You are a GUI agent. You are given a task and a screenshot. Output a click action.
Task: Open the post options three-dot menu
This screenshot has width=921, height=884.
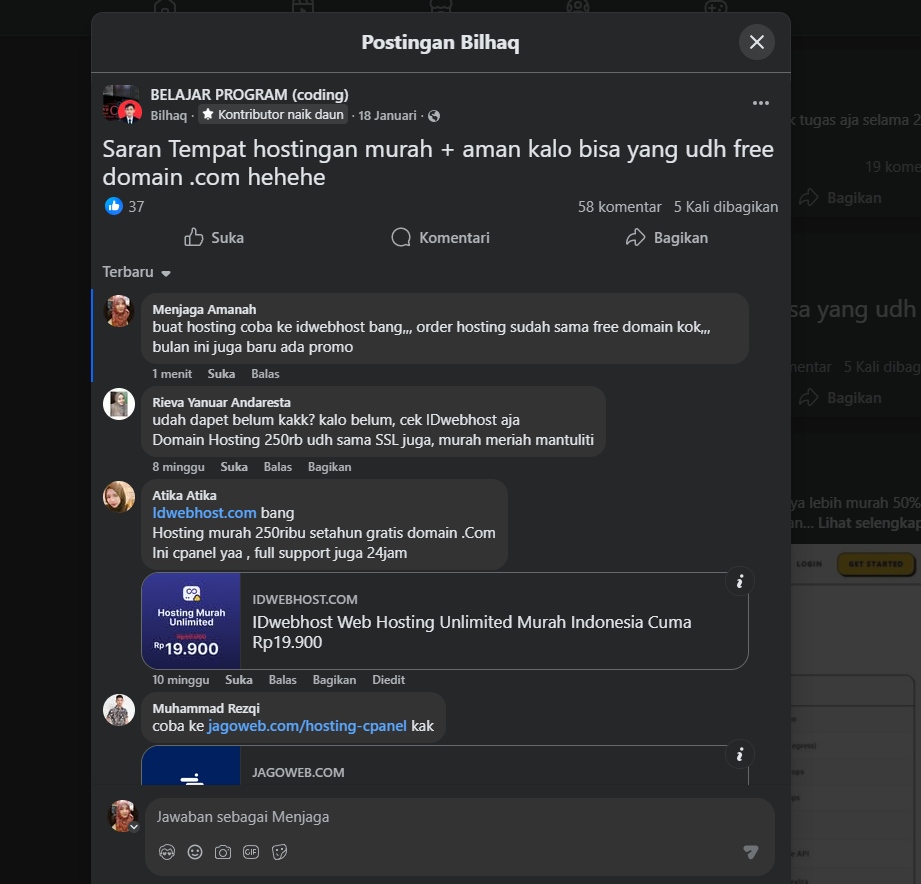(761, 103)
